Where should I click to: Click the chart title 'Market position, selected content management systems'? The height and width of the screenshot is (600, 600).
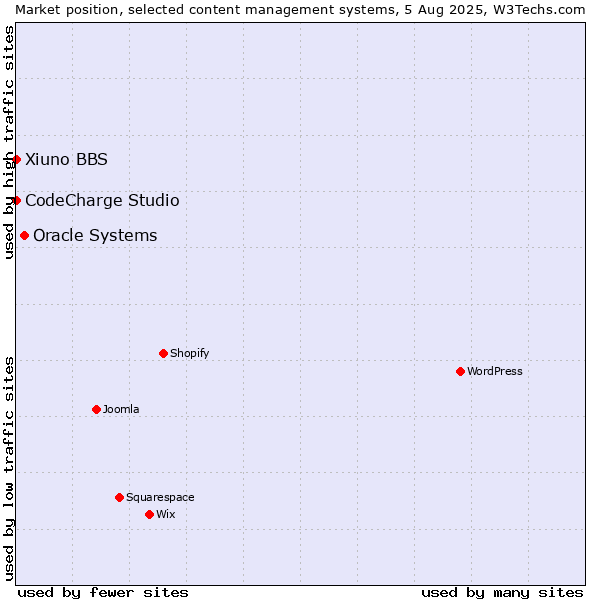point(207,10)
